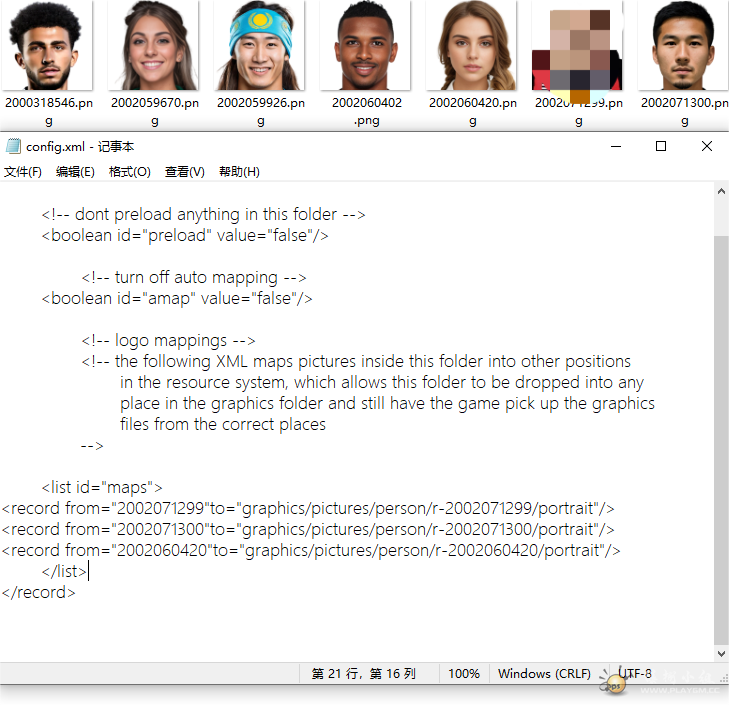Open the 查看(V) menu

tap(184, 172)
